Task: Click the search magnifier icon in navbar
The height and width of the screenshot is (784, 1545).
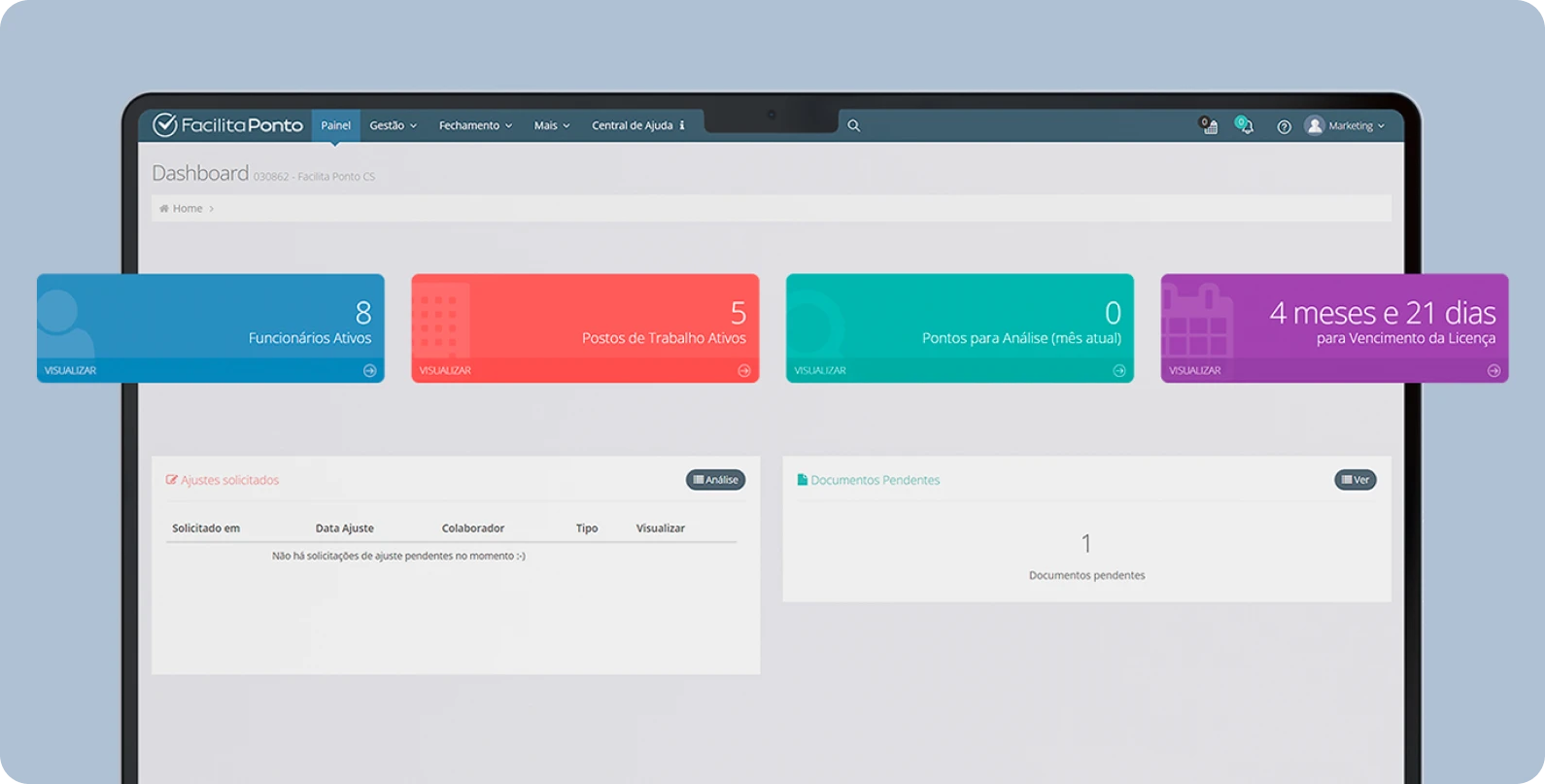Action: pyautogui.click(x=853, y=125)
